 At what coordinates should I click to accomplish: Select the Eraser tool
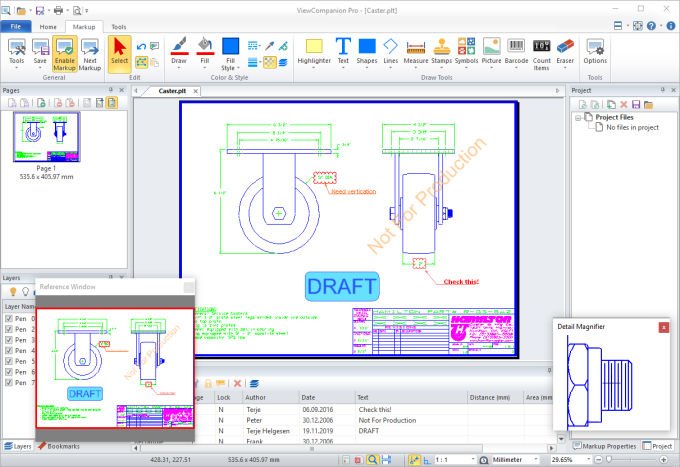(x=565, y=53)
